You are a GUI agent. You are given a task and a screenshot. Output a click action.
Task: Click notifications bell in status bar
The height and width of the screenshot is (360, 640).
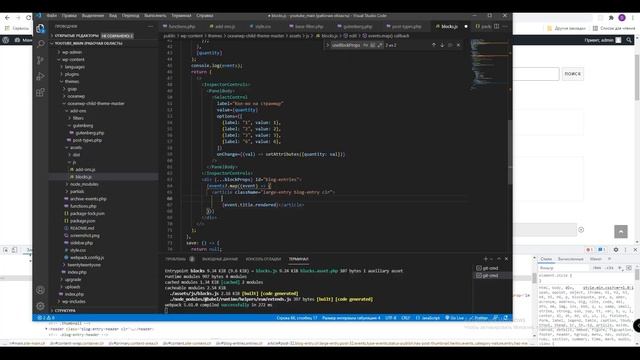pyautogui.click(x=505, y=318)
